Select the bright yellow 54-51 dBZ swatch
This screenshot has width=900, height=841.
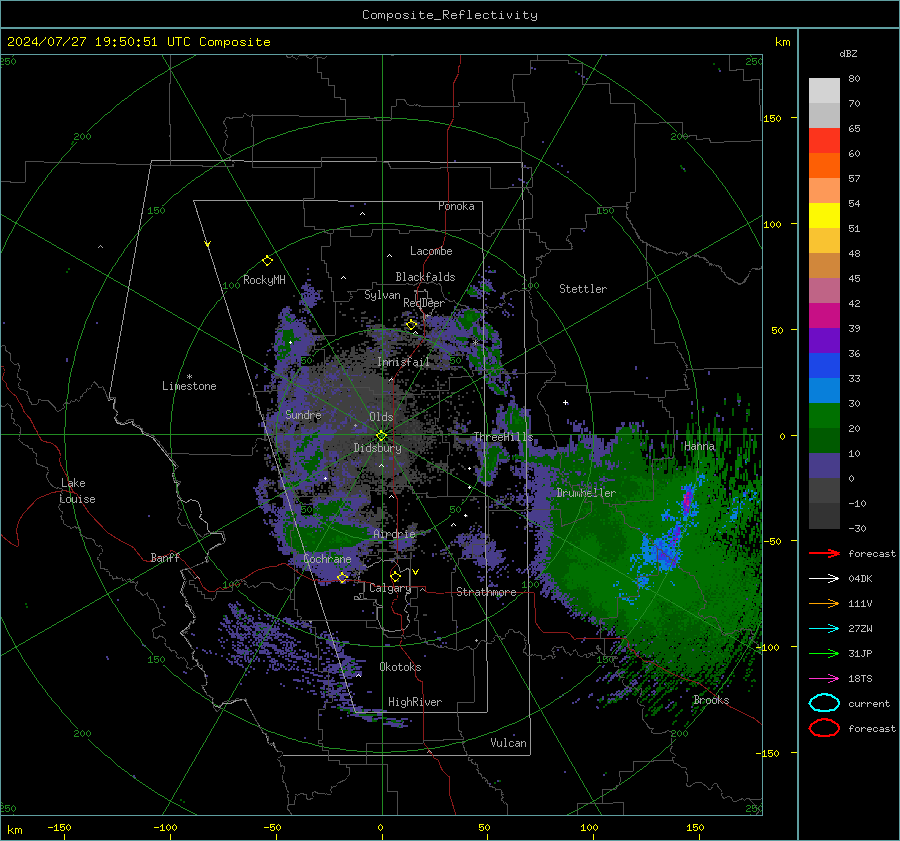[824, 215]
